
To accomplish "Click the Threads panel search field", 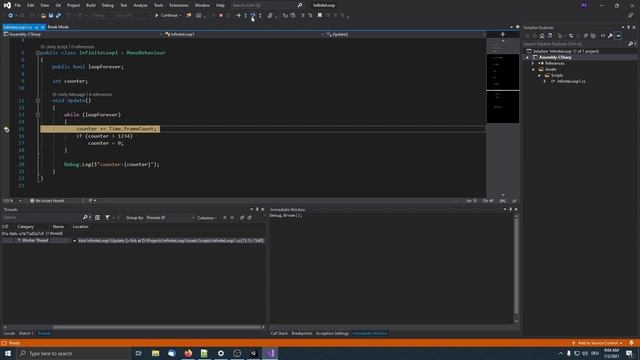I will pos(42,218).
